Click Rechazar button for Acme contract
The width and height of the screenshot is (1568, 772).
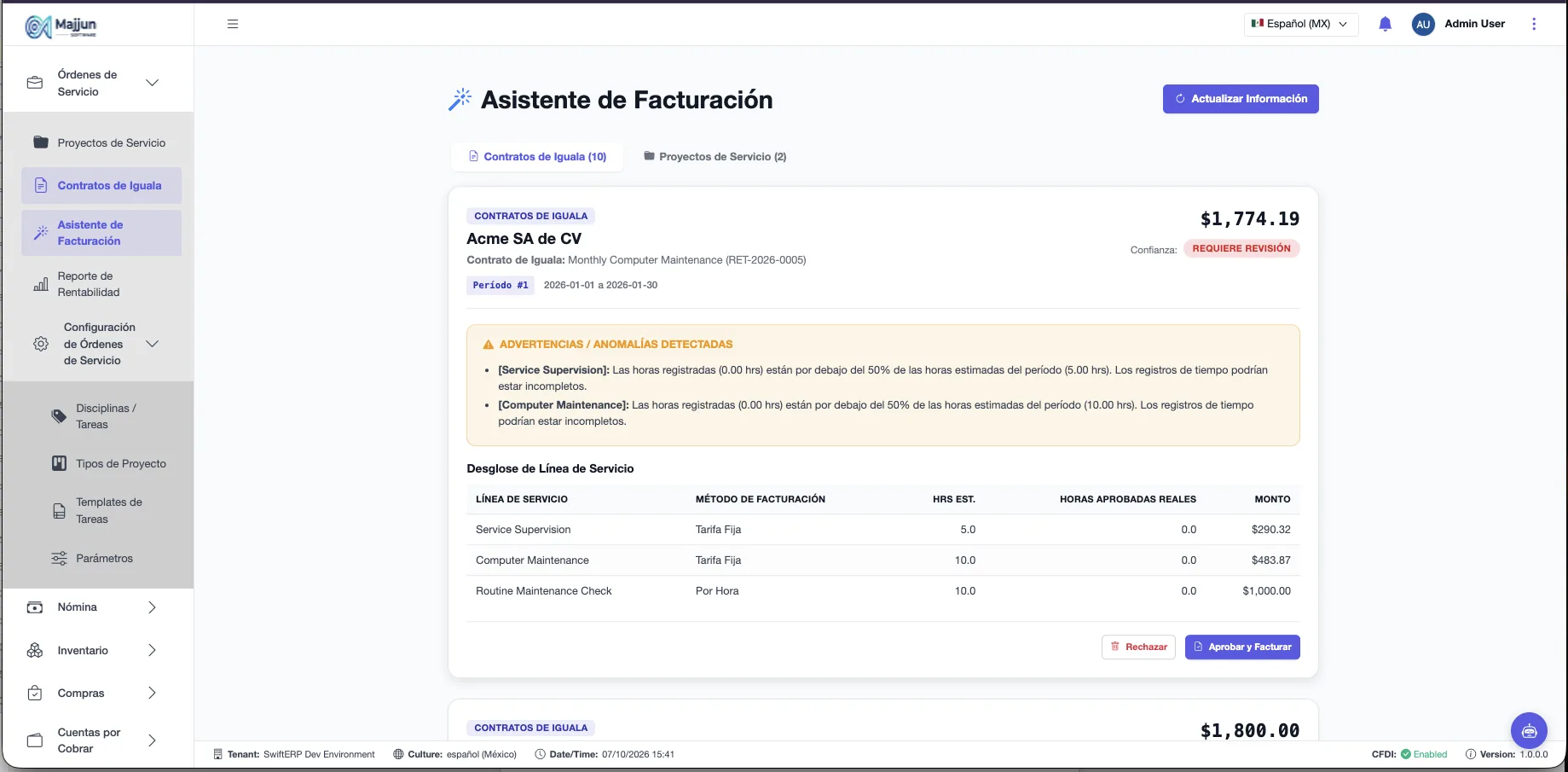pyautogui.click(x=1138, y=647)
